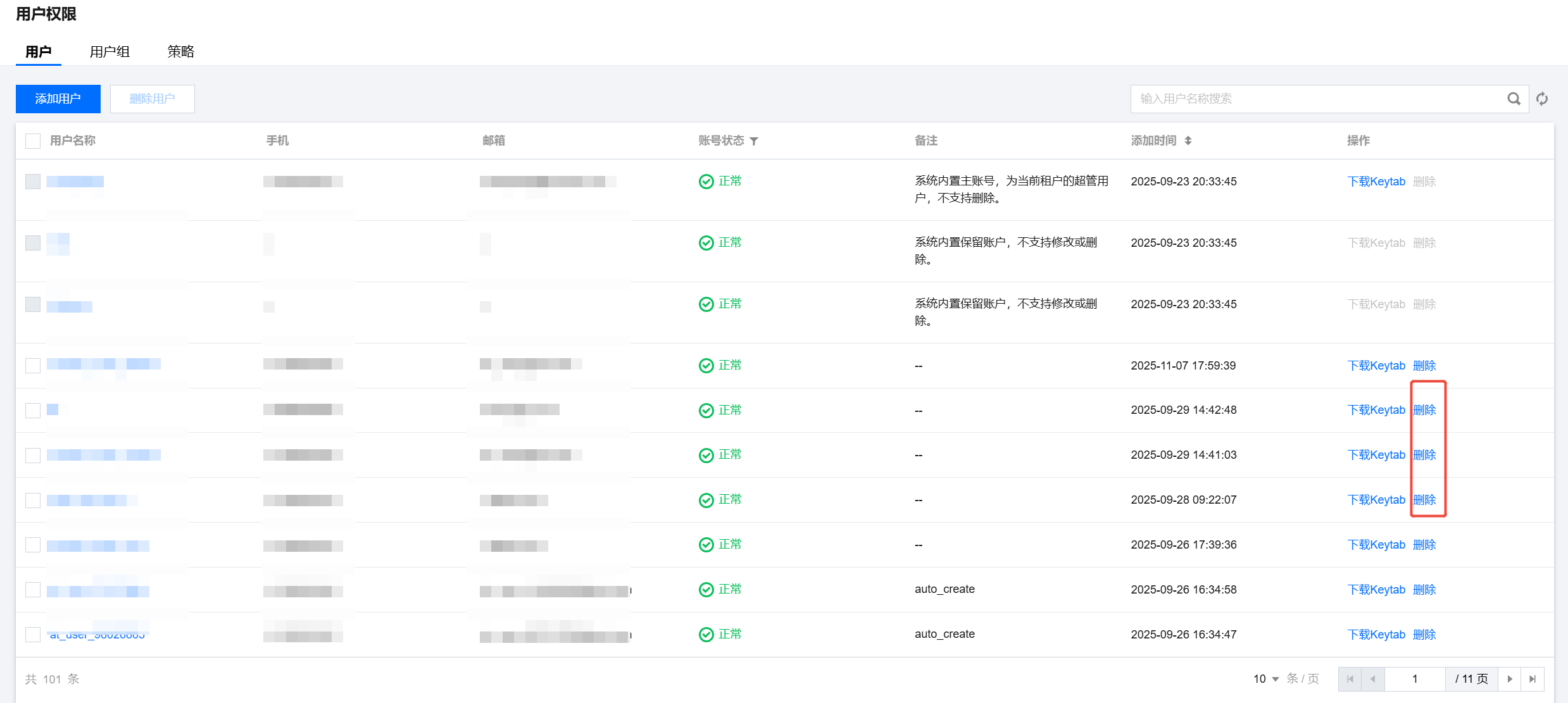Click the 添加用户 button
Viewport: 1568px width, 703px height.
(x=58, y=99)
